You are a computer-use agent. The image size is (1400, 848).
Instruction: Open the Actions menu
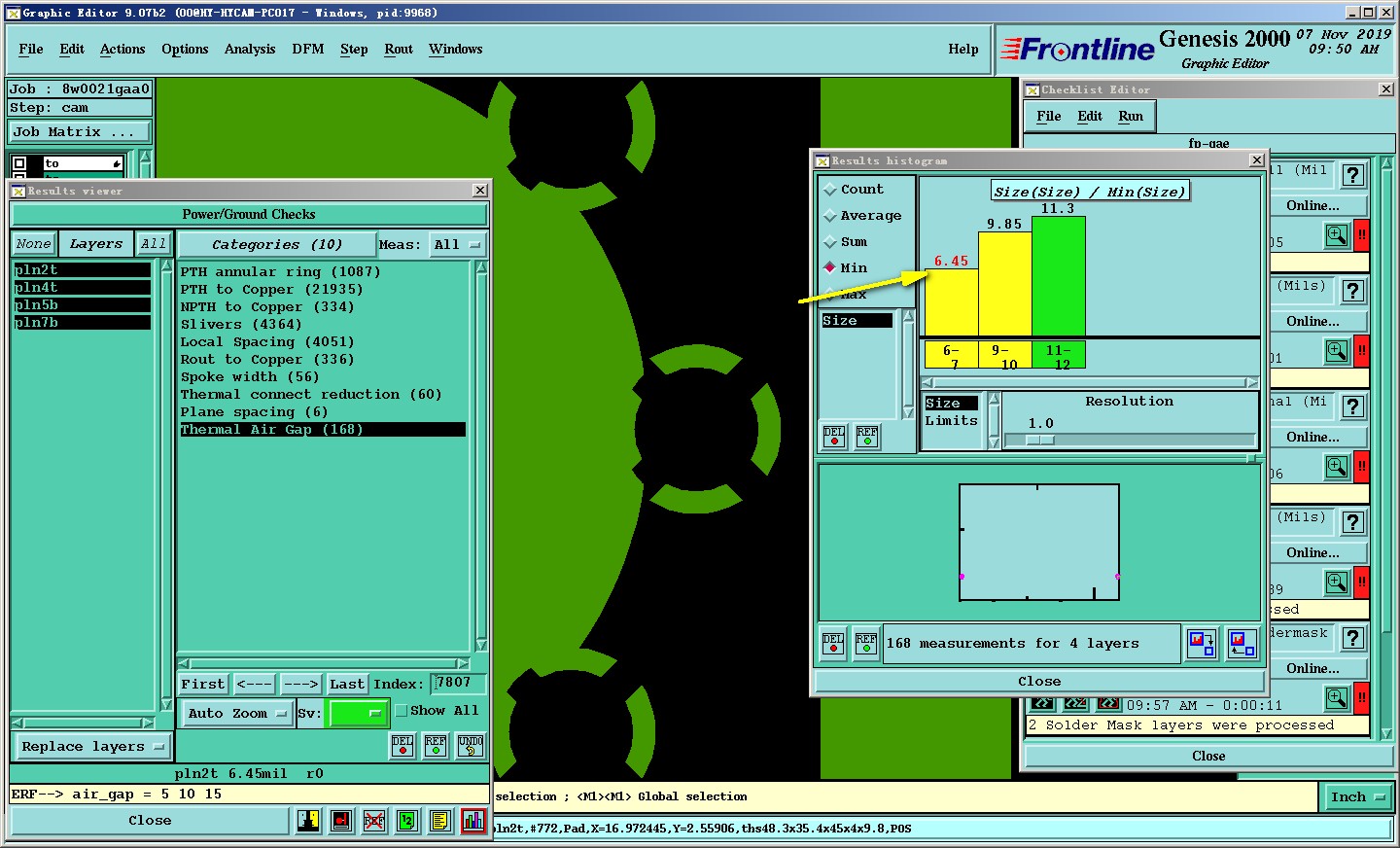(x=122, y=50)
